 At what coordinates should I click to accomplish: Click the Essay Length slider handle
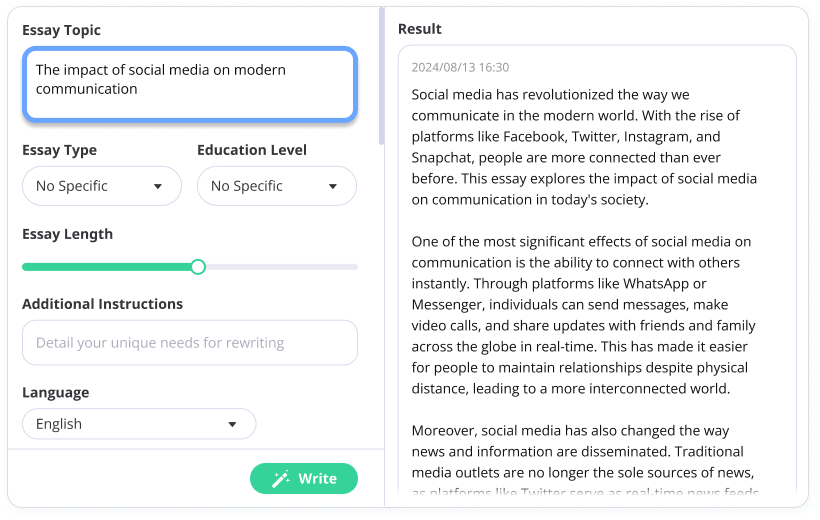click(x=198, y=267)
